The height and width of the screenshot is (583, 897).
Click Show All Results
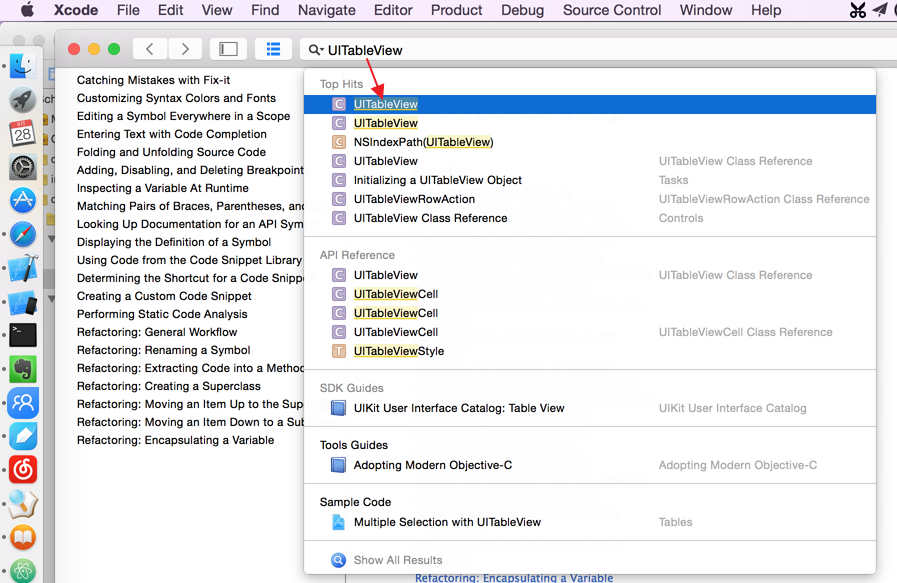[x=398, y=560]
